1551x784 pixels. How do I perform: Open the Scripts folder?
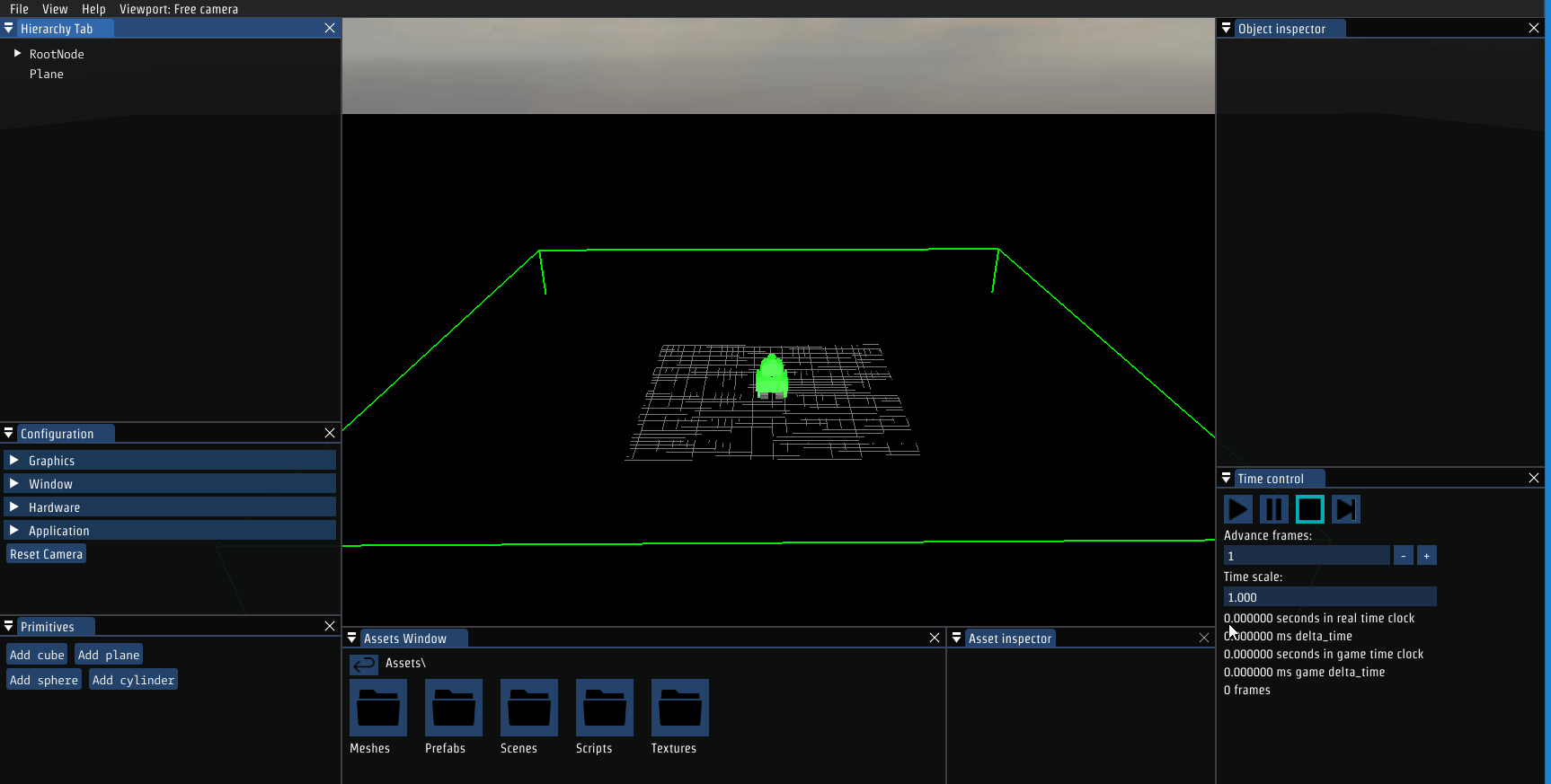pyautogui.click(x=605, y=708)
